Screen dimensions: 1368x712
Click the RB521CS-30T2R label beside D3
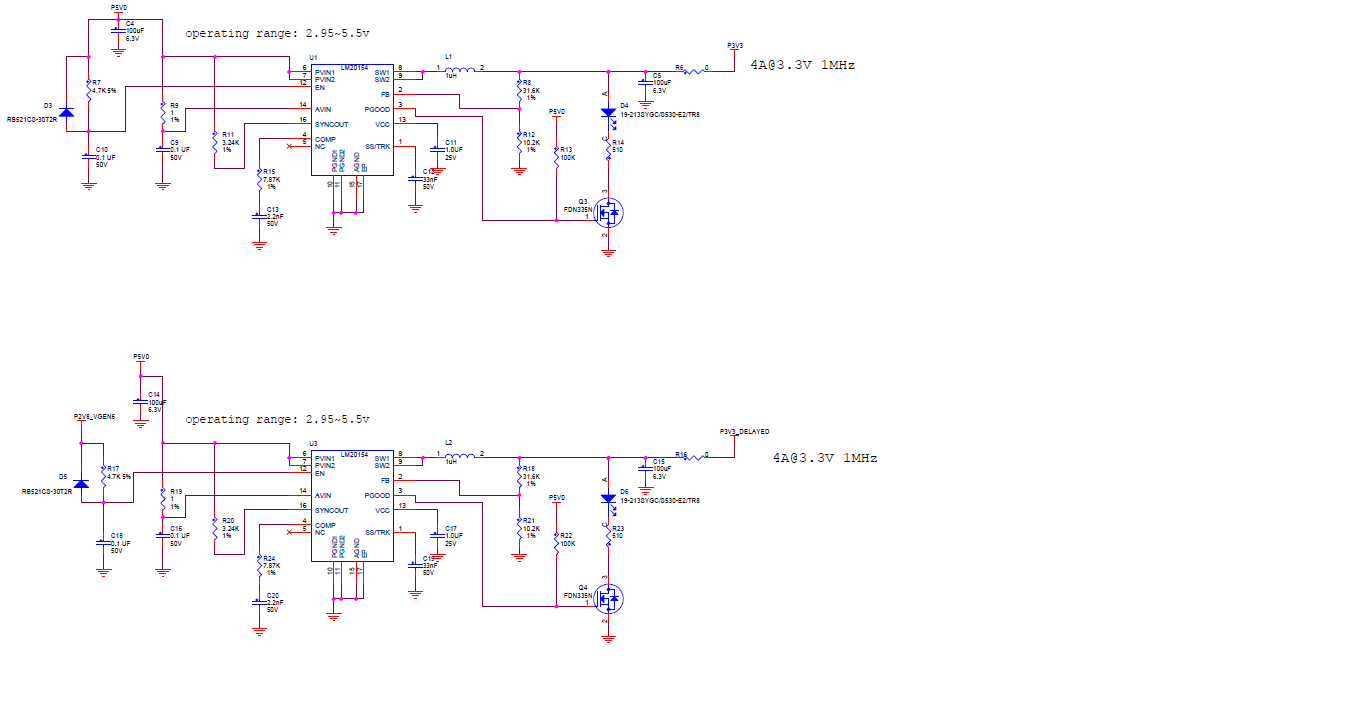click(x=31, y=118)
